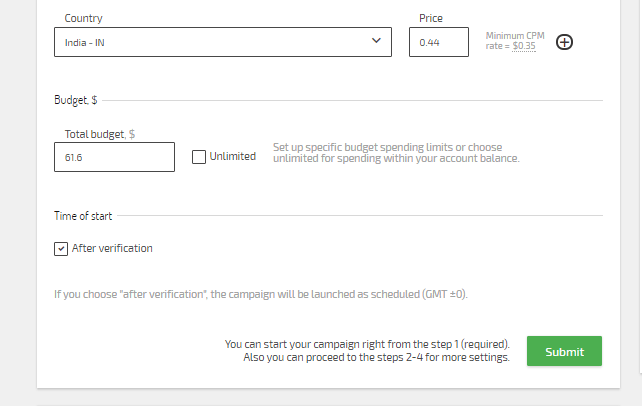
Task: Open the Country selector showing India - IN
Action: [x=223, y=42]
